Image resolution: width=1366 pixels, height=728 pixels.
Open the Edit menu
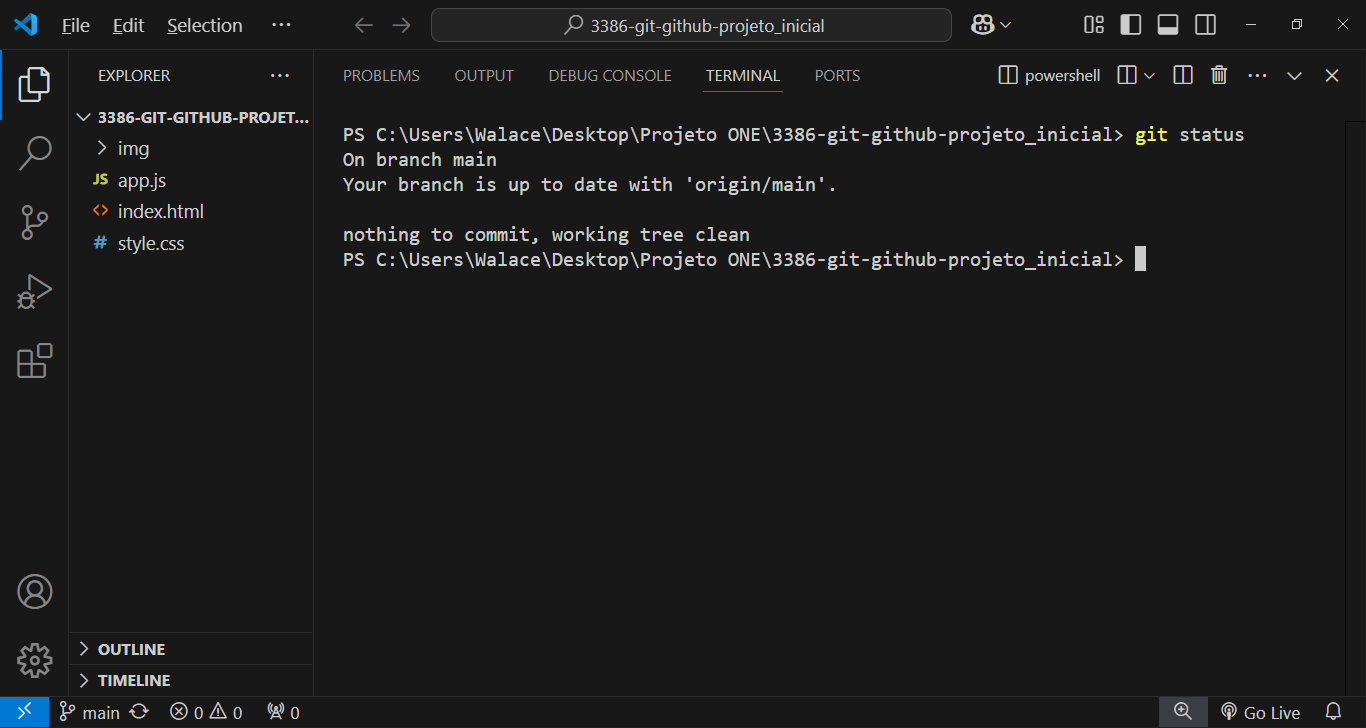(x=128, y=26)
